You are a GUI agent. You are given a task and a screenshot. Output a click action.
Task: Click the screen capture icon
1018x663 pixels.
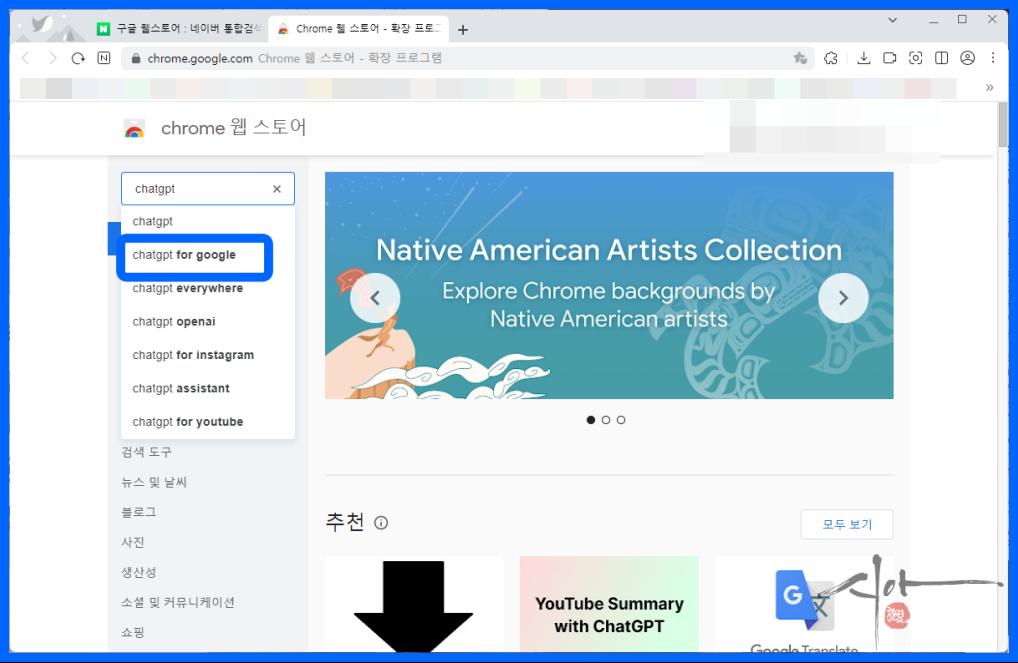(915, 58)
